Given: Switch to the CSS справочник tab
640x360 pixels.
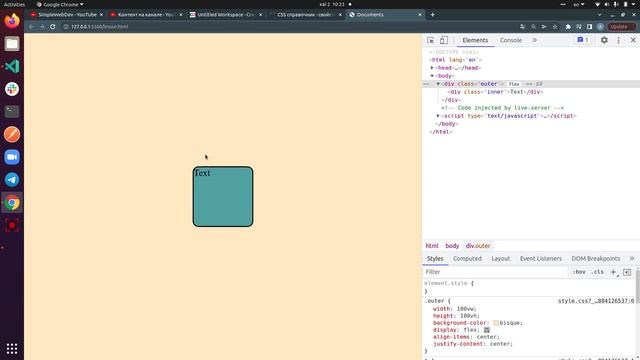Looking at the screenshot, I should coord(305,15).
